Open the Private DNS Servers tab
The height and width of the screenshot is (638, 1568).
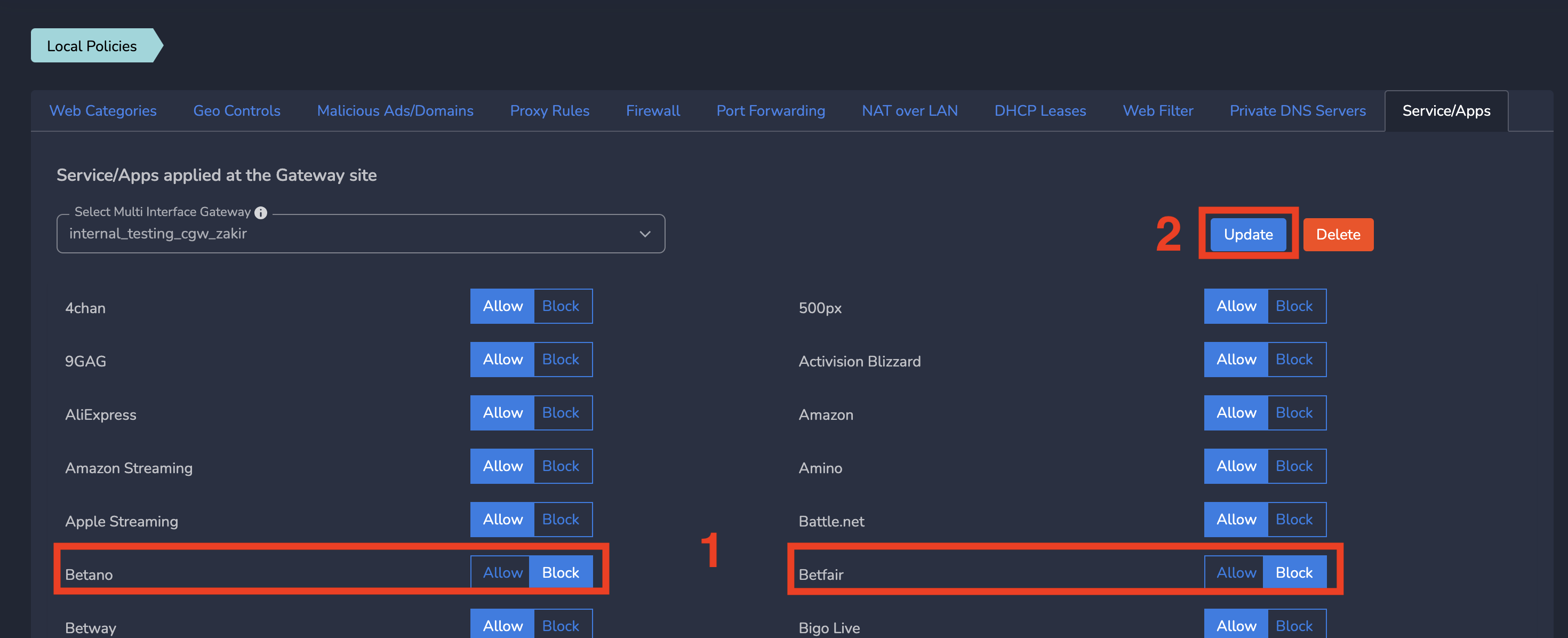1297,111
